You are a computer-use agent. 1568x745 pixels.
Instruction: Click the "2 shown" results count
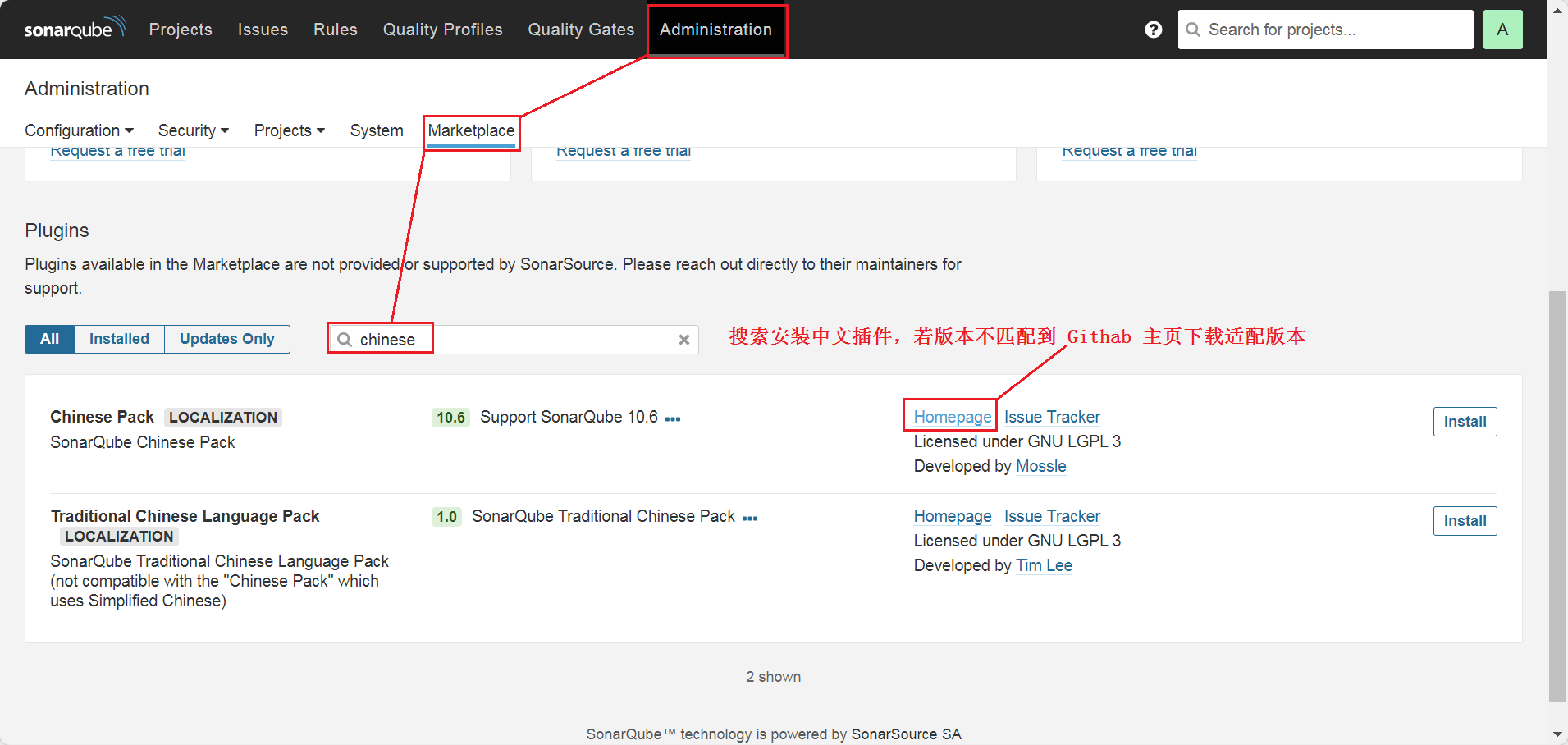click(x=773, y=677)
